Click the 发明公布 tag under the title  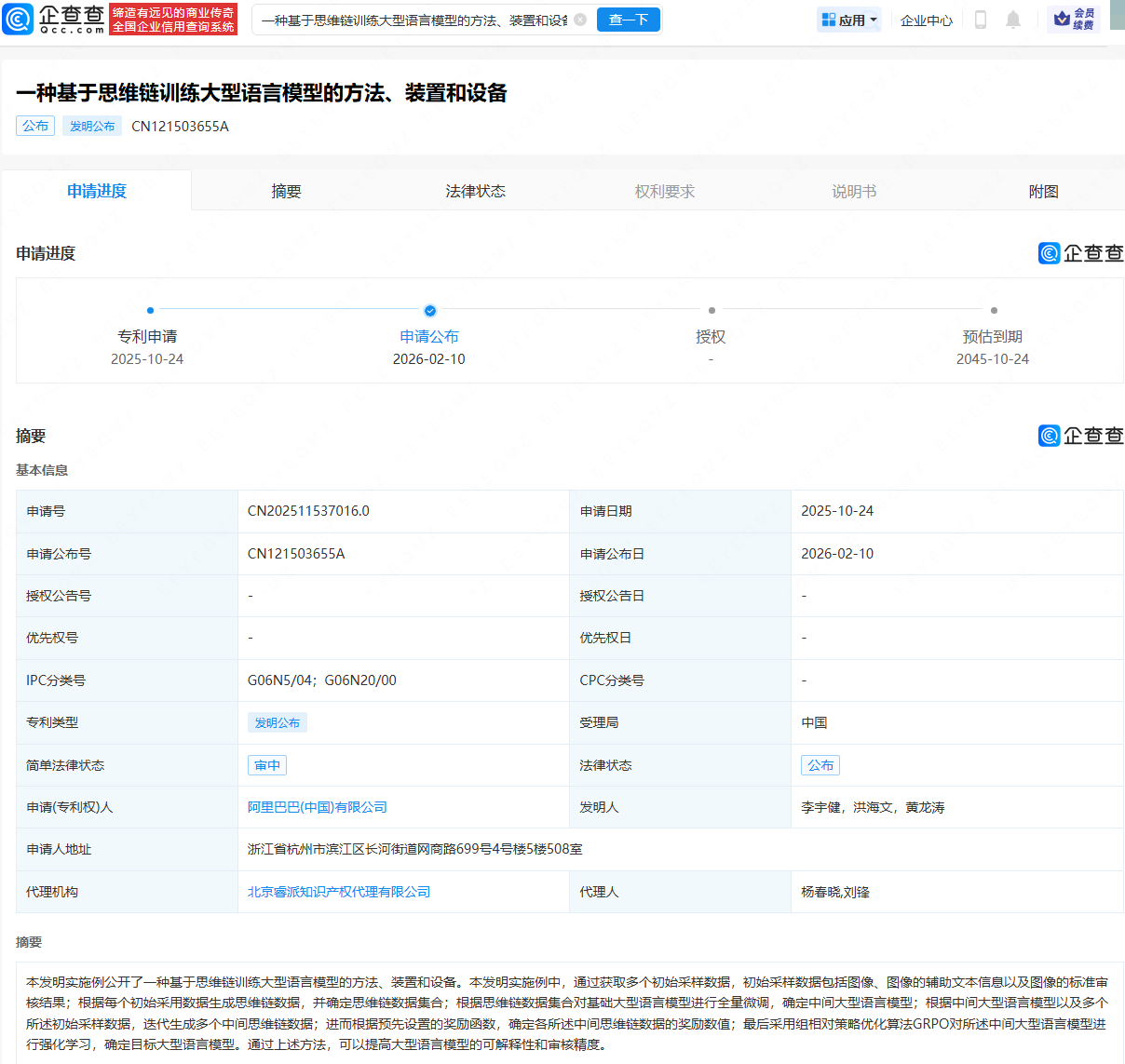click(92, 126)
